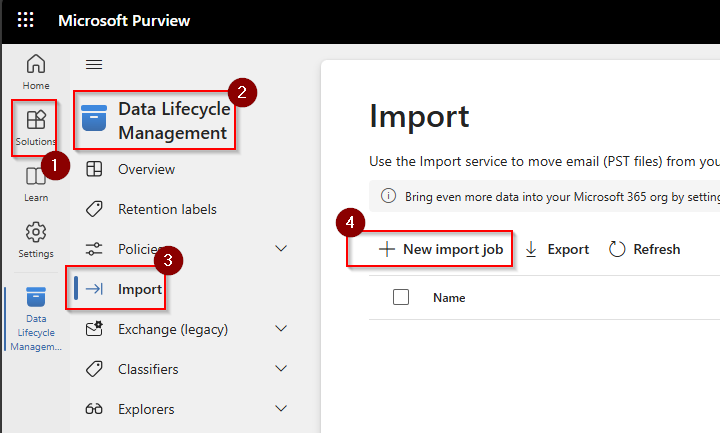
Task: Click the Refresh circular arrow icon
Action: click(x=617, y=249)
